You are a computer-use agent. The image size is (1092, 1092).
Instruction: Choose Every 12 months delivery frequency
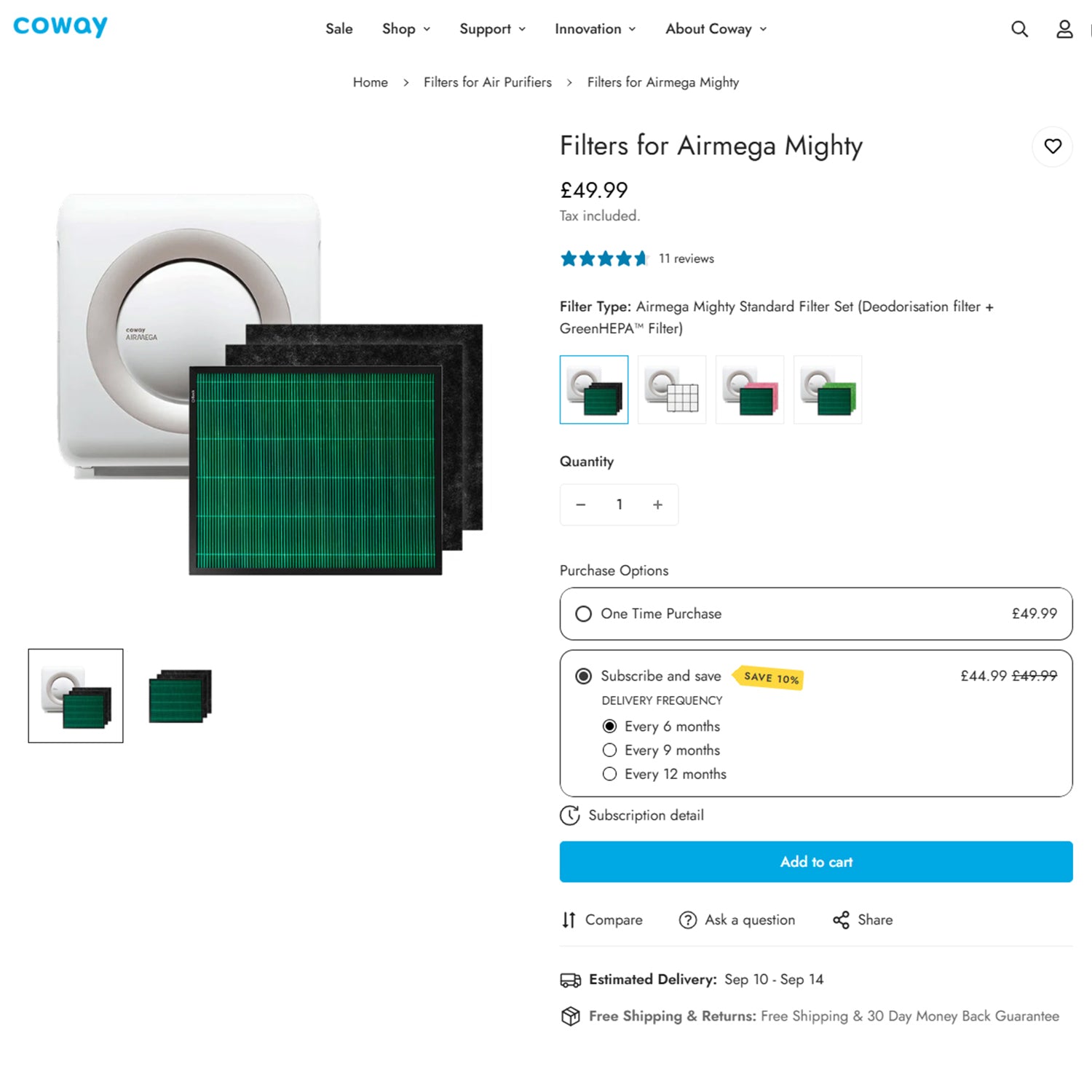pos(610,774)
